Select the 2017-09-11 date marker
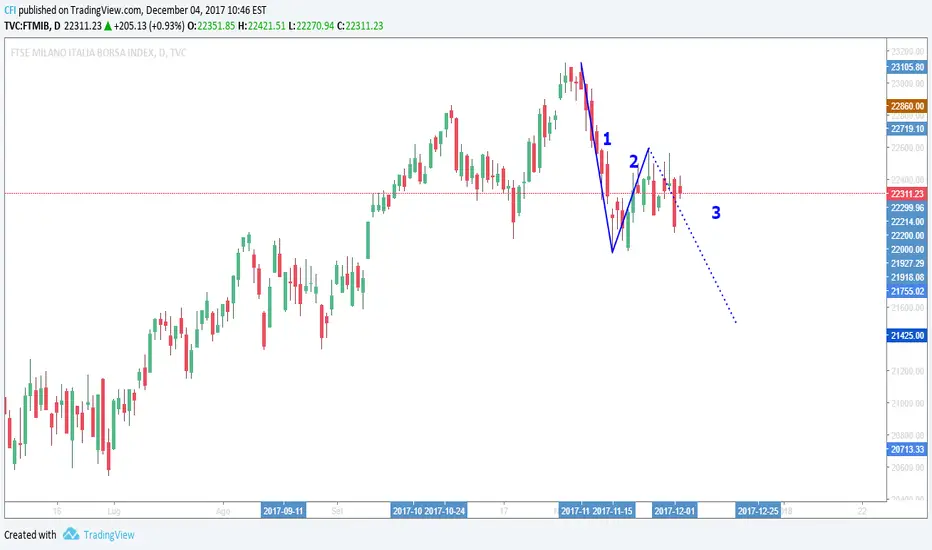Image resolution: width=932 pixels, height=550 pixels. pos(283,511)
